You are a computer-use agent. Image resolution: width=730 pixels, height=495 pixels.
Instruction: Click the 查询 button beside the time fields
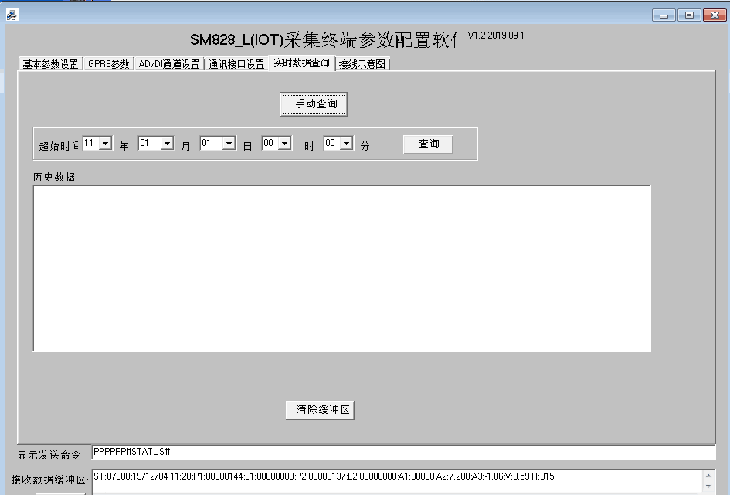[427, 144]
